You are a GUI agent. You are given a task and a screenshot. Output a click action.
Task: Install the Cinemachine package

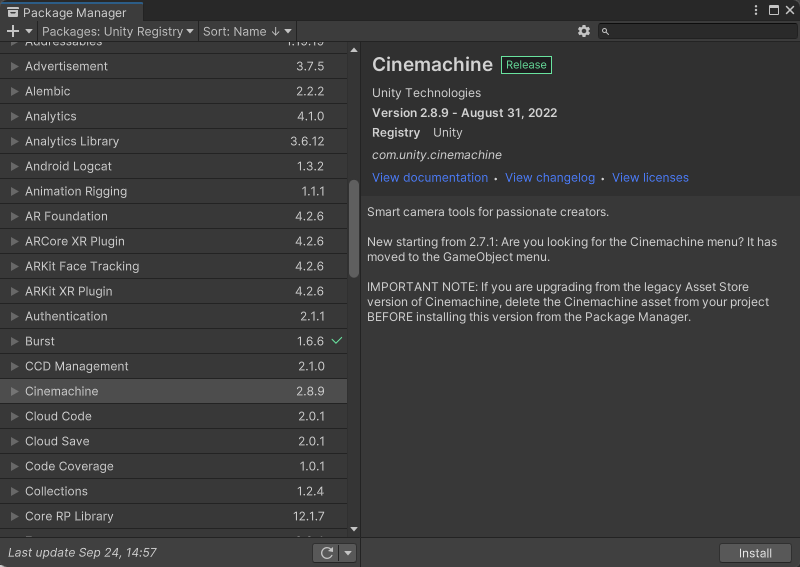click(755, 553)
